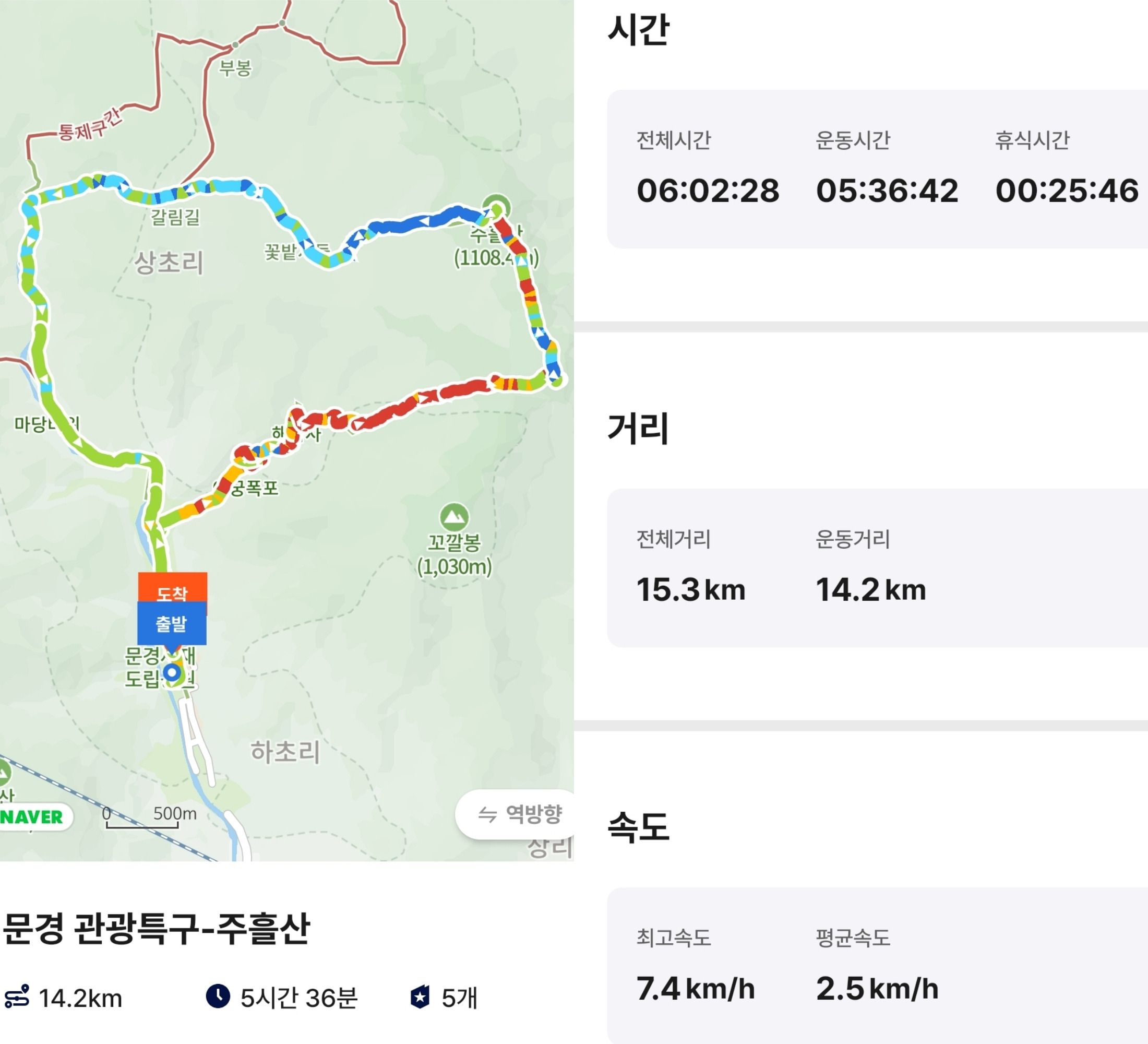Tap the badge icon beside 5개

pyautogui.click(x=420, y=996)
